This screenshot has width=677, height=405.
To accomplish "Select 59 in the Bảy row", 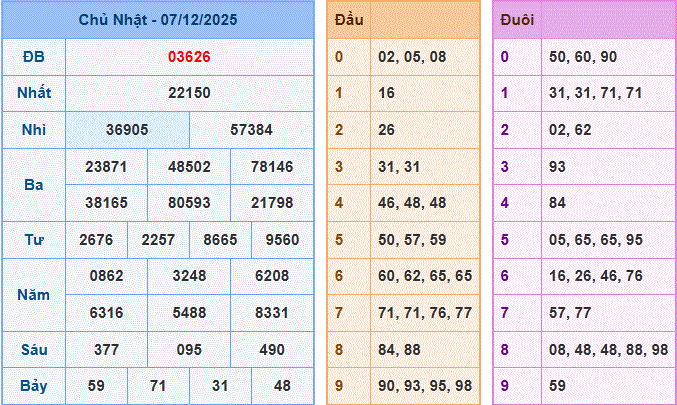I will pos(96,386).
